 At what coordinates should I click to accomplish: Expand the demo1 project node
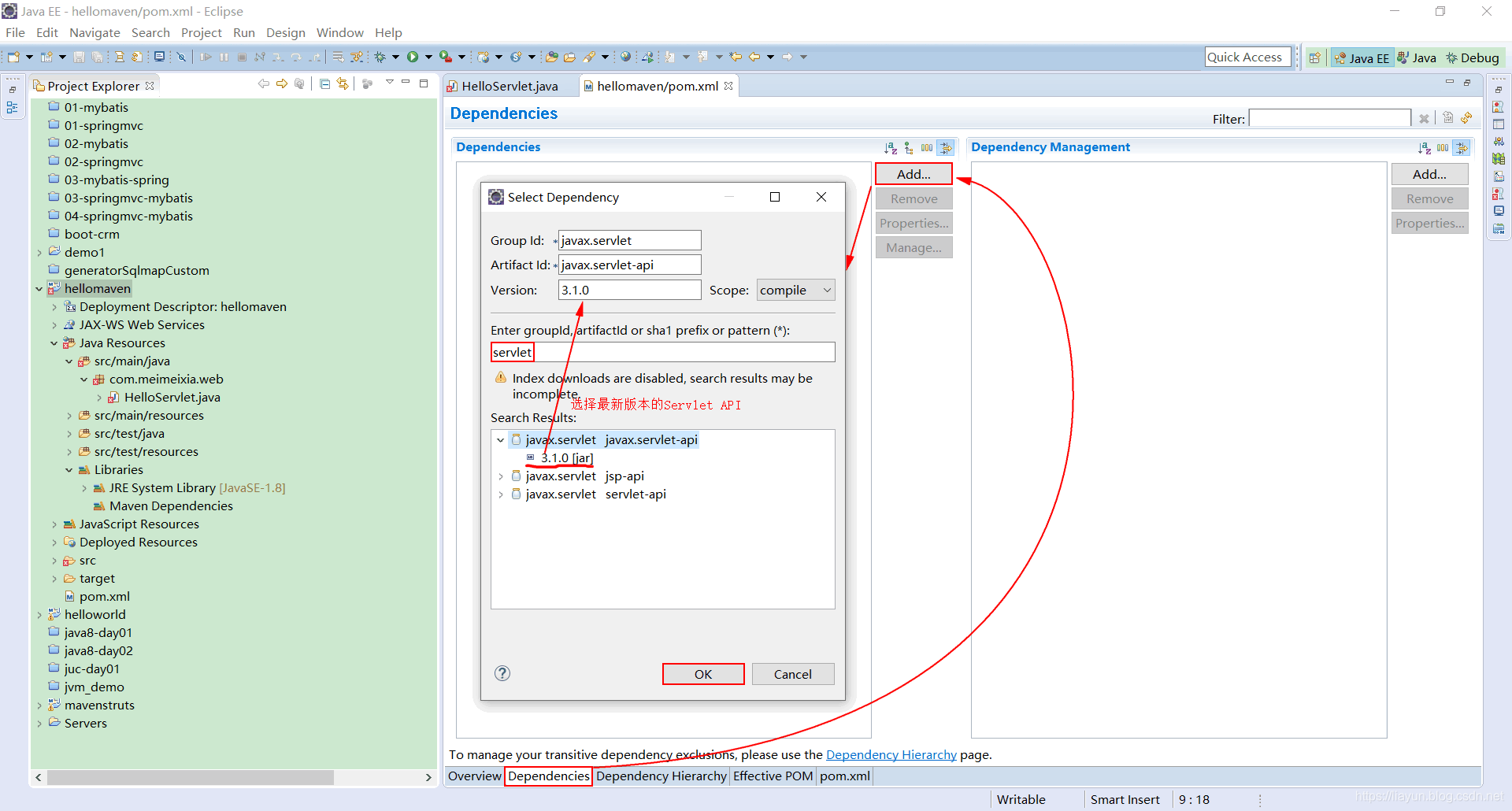39,253
